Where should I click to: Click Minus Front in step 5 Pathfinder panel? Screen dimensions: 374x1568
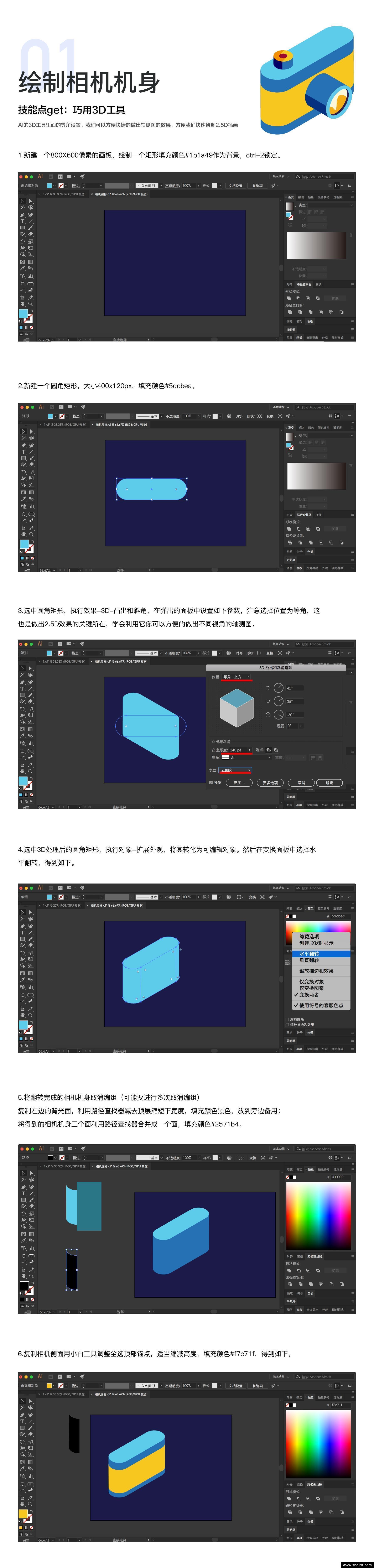(x=298, y=1270)
